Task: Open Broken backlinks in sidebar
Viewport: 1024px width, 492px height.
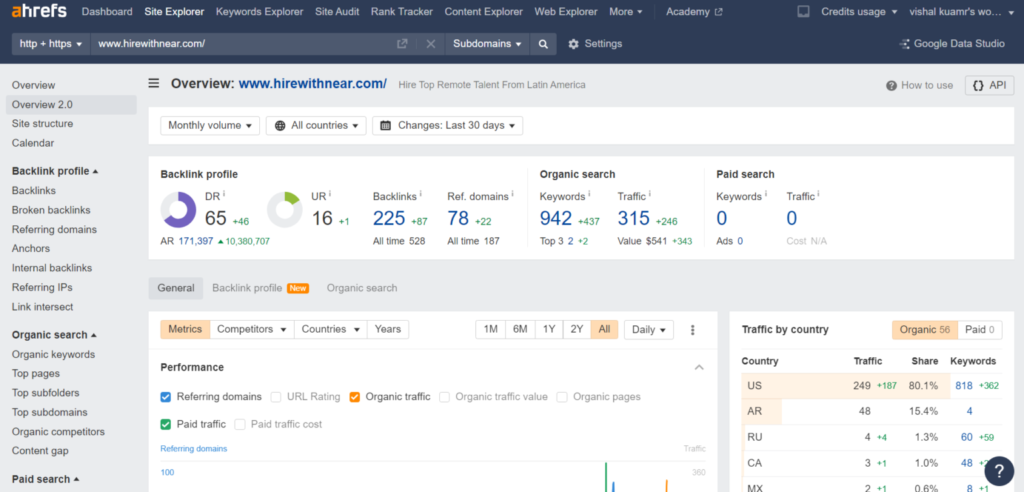Action: pyautogui.click(x=51, y=210)
